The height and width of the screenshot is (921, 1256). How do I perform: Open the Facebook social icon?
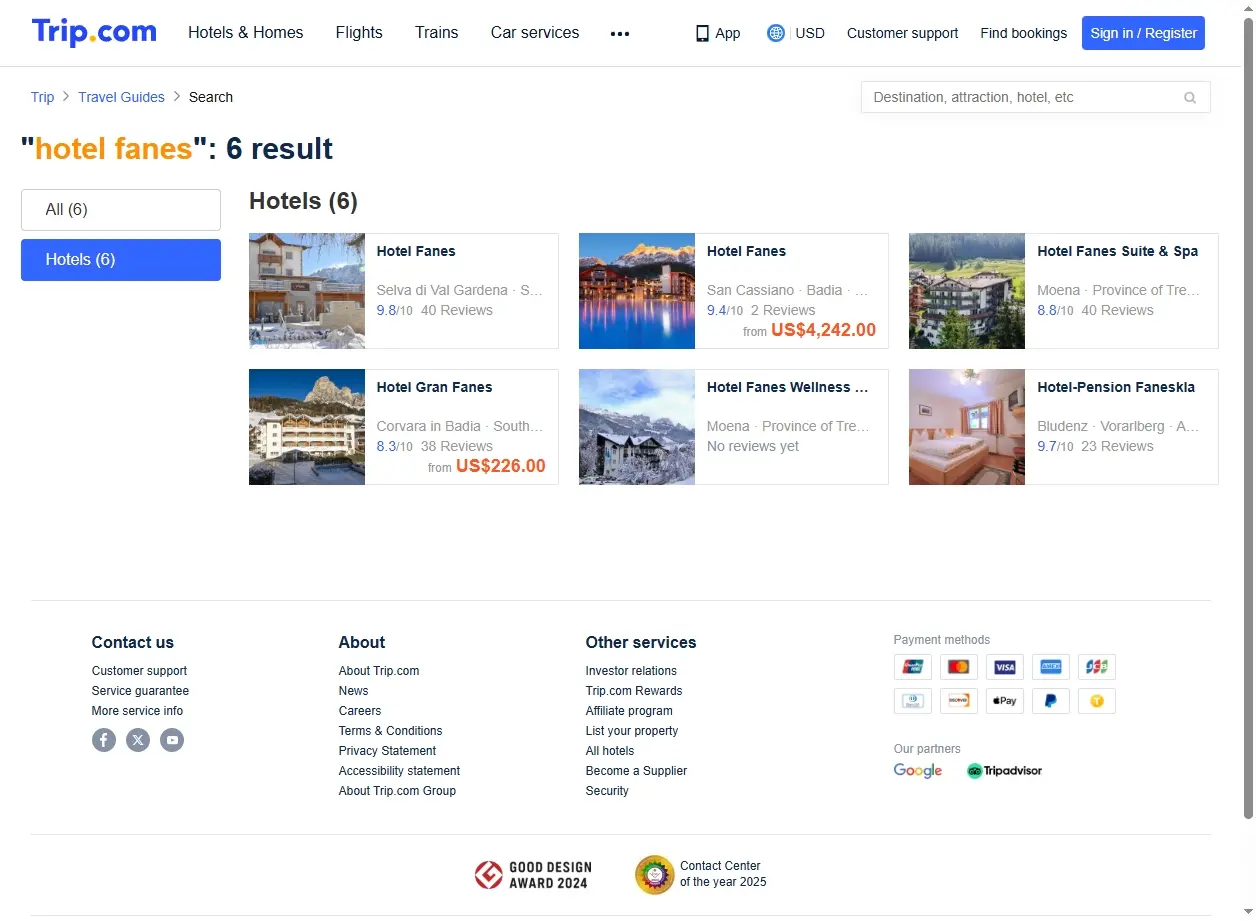104,740
